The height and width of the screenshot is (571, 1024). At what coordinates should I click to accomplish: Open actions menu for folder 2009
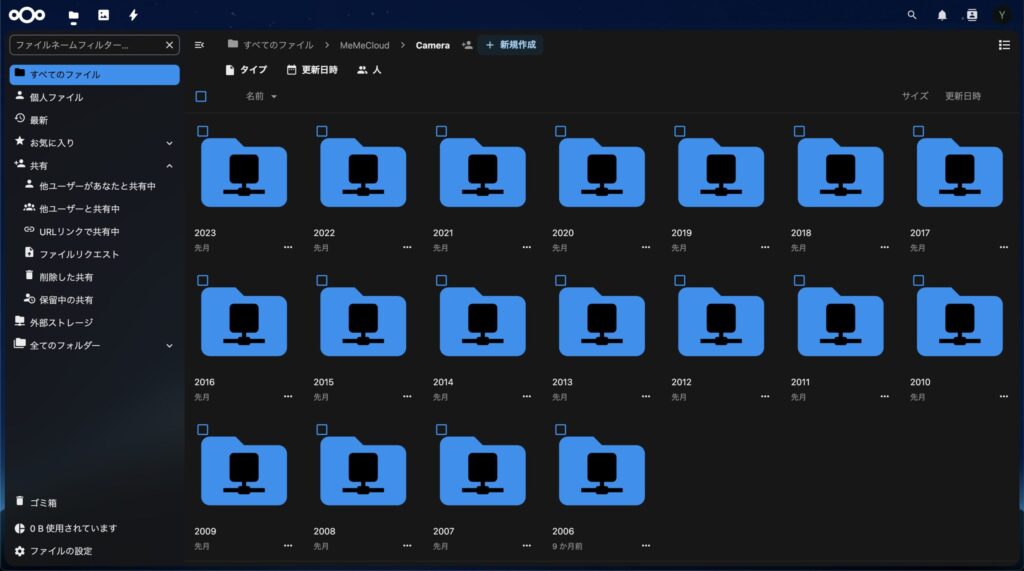coord(288,546)
